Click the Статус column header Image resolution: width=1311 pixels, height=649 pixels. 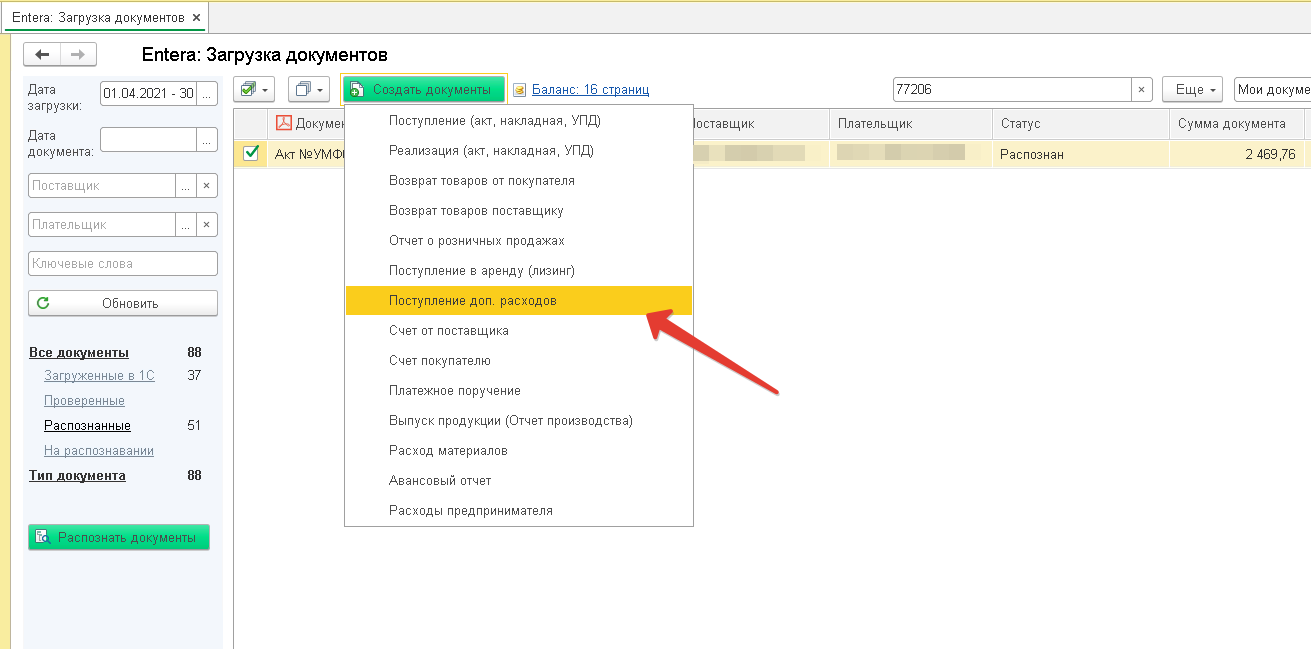[1080, 123]
